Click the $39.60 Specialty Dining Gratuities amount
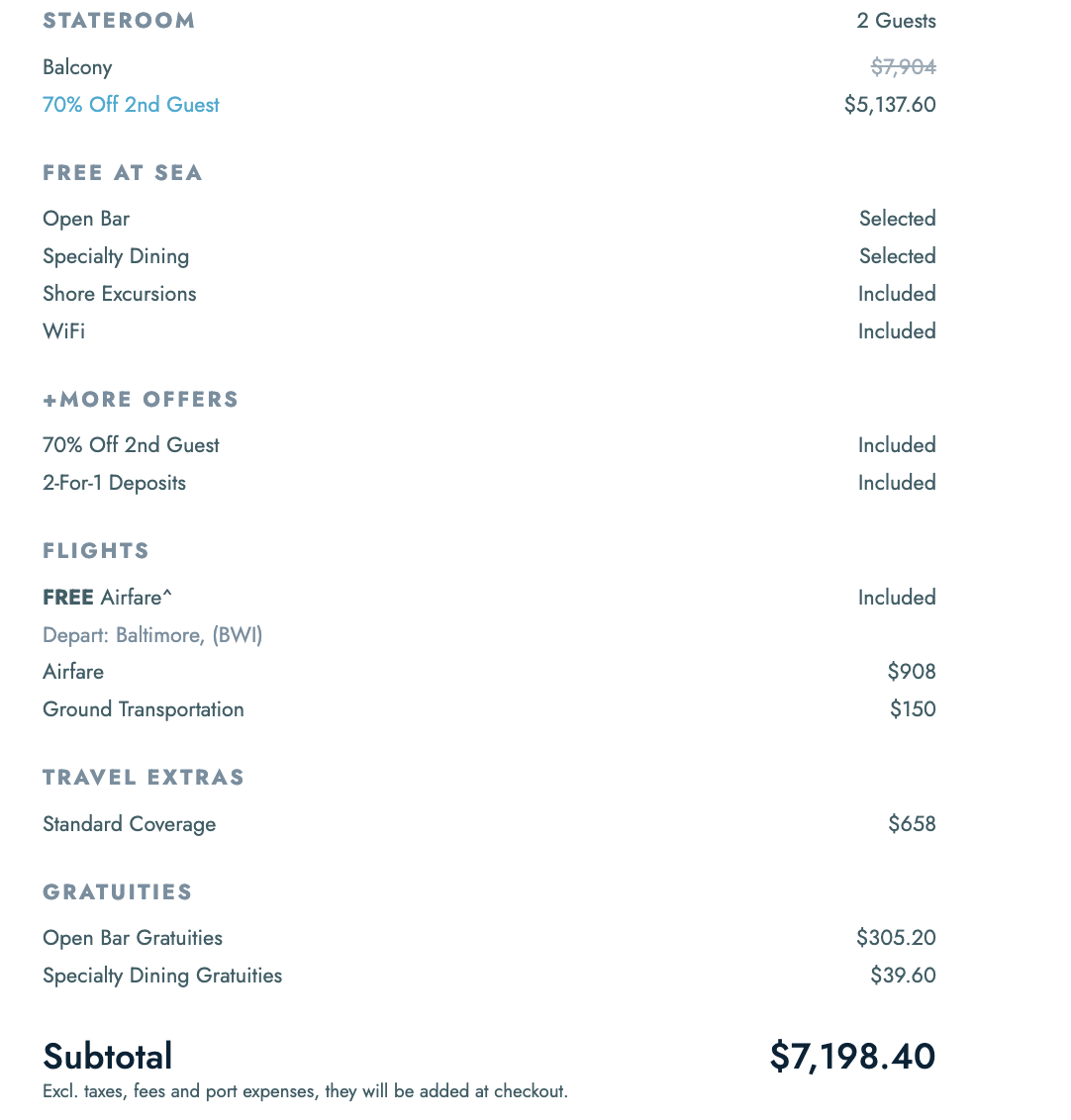The width and height of the screenshot is (1071, 1120). [903, 976]
